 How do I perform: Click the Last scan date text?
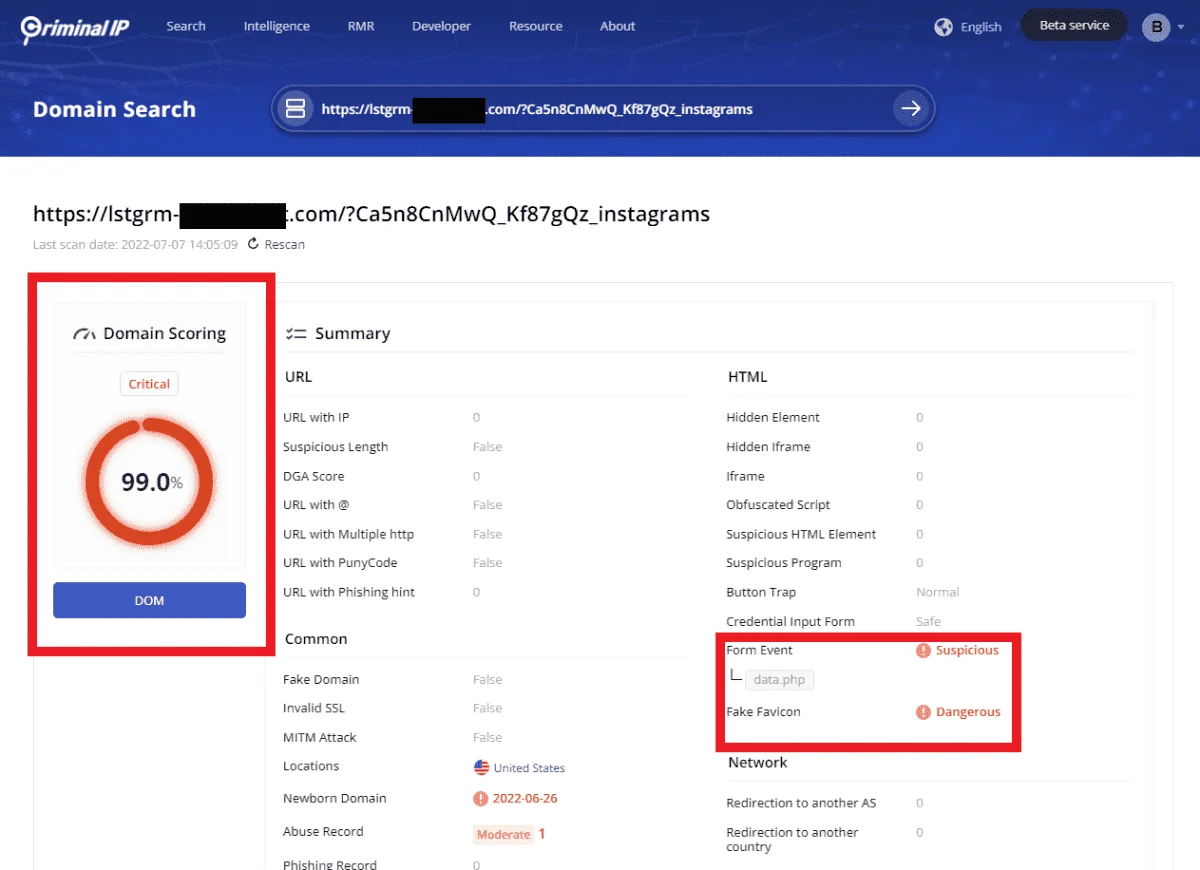click(135, 244)
